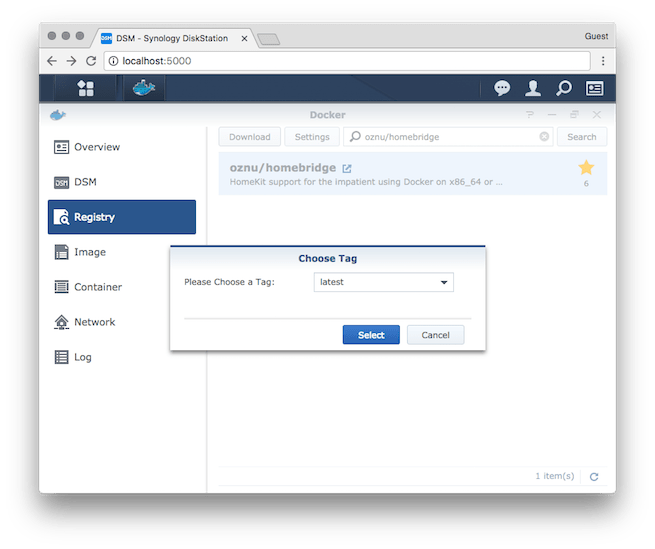Click the Docker whale taskbar icon
Image resolution: width=655 pixels, height=549 pixels.
[144, 88]
